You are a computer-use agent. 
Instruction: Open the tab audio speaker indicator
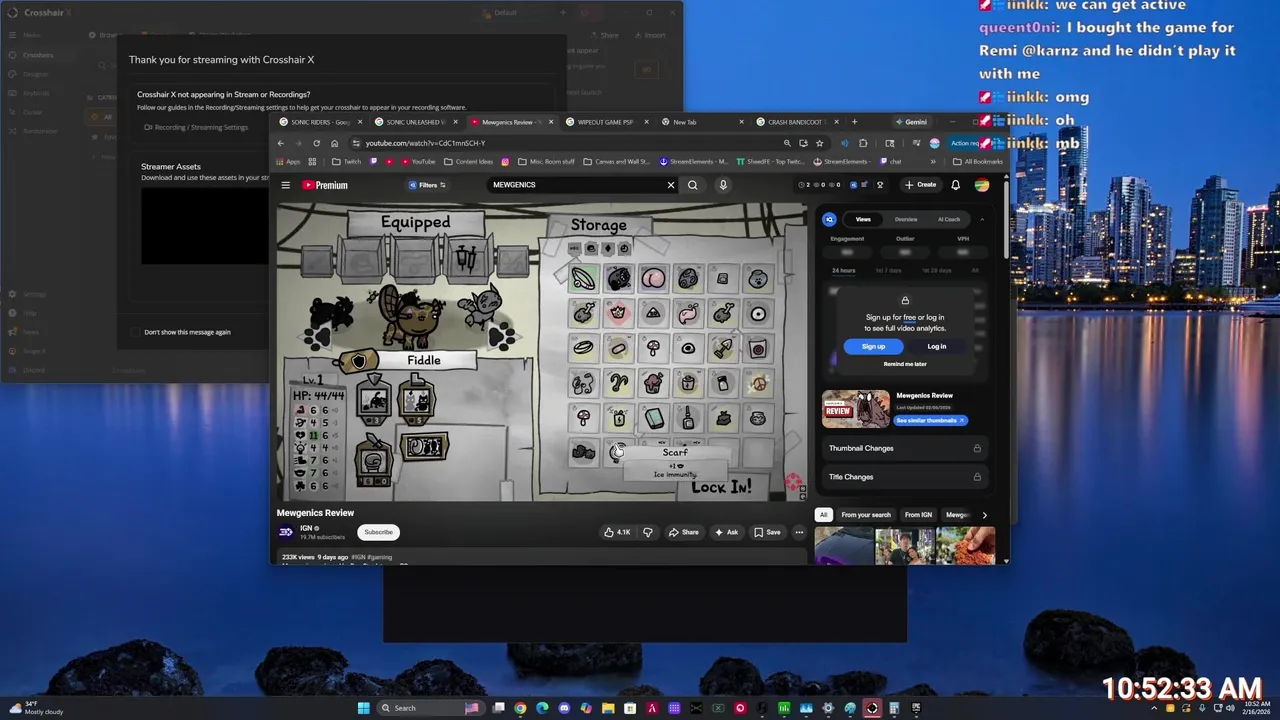[844, 143]
